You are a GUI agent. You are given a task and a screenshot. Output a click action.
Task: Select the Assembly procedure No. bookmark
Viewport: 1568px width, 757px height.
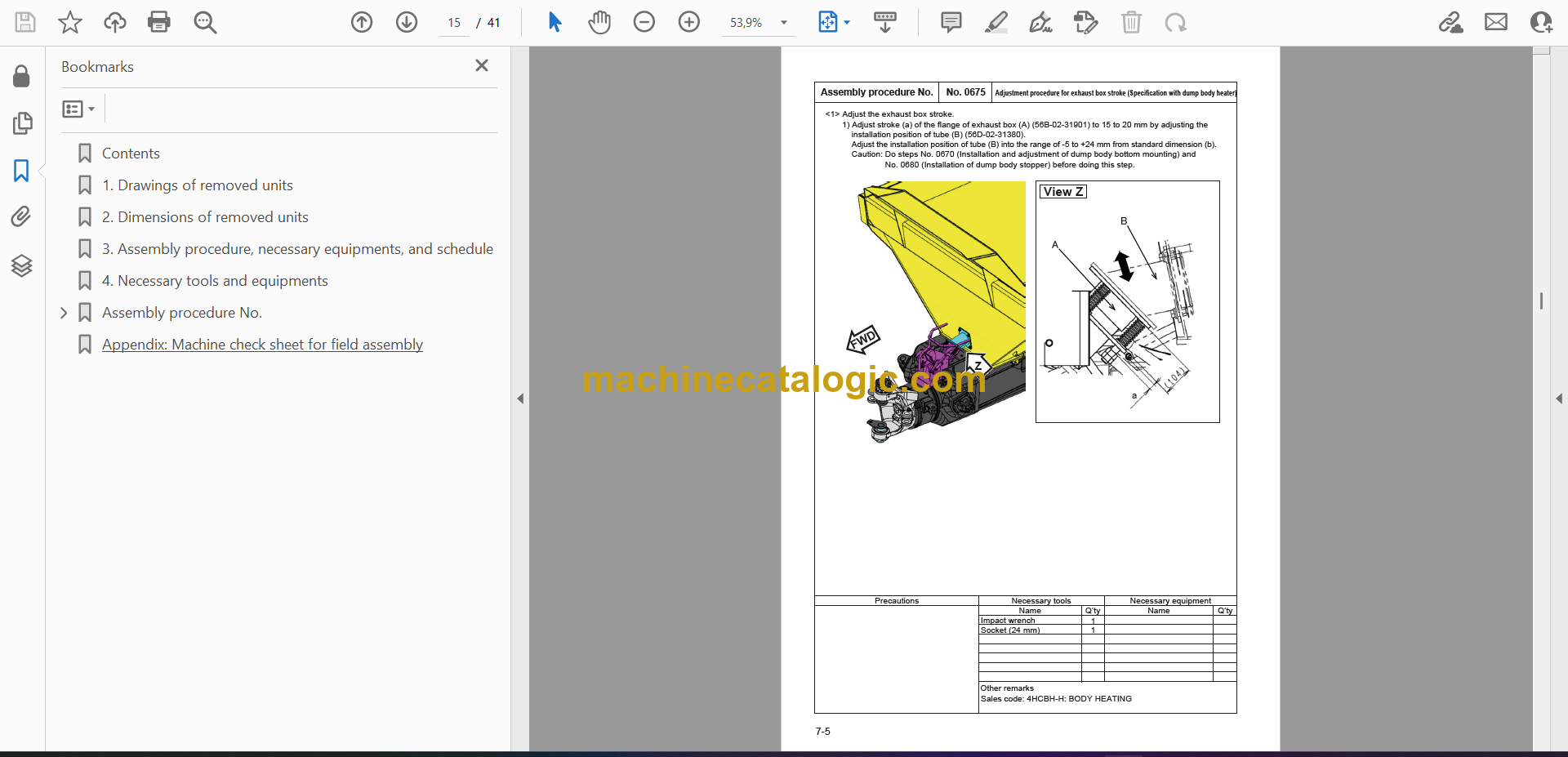(x=182, y=313)
